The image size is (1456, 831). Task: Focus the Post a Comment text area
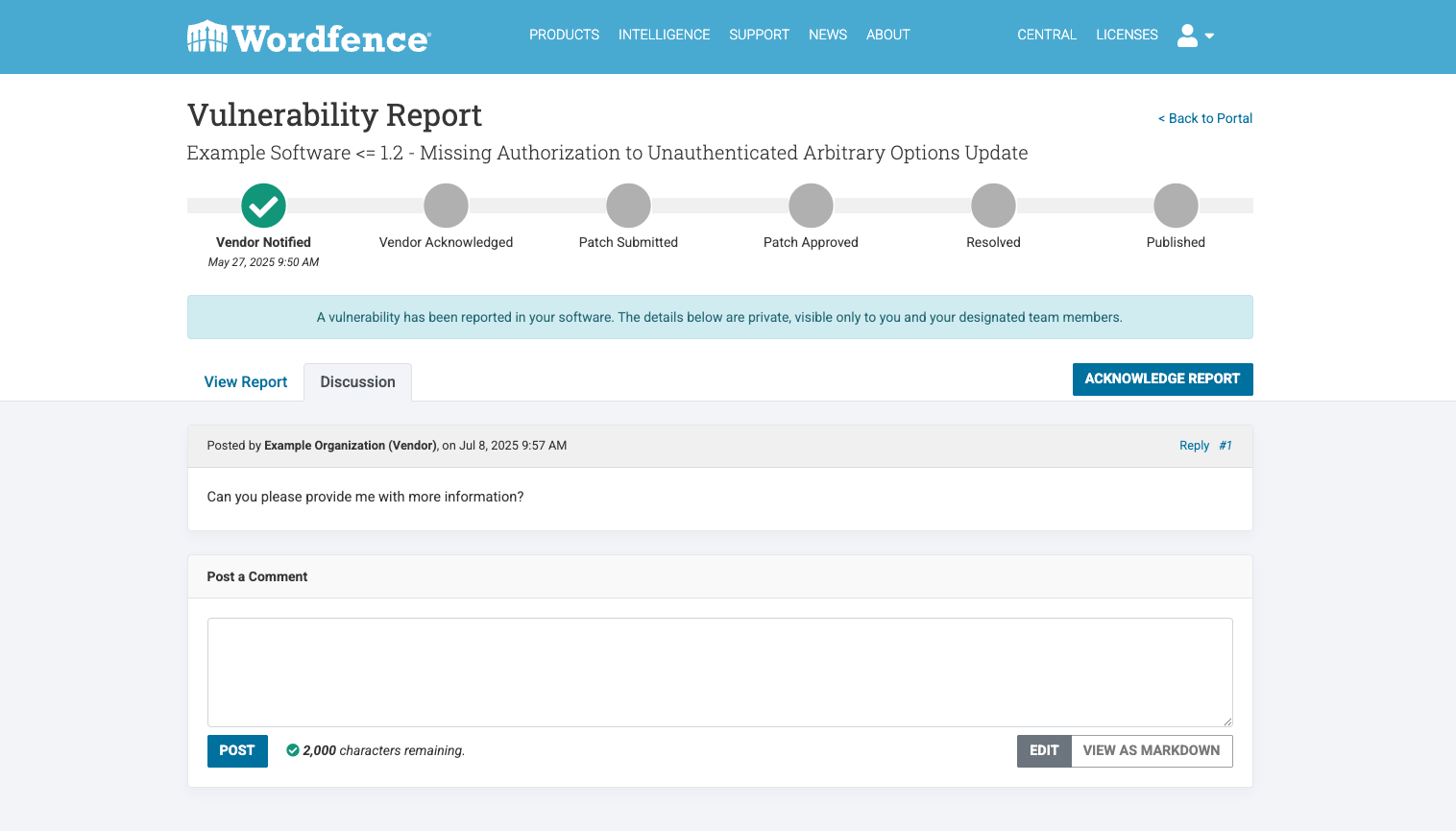719,672
